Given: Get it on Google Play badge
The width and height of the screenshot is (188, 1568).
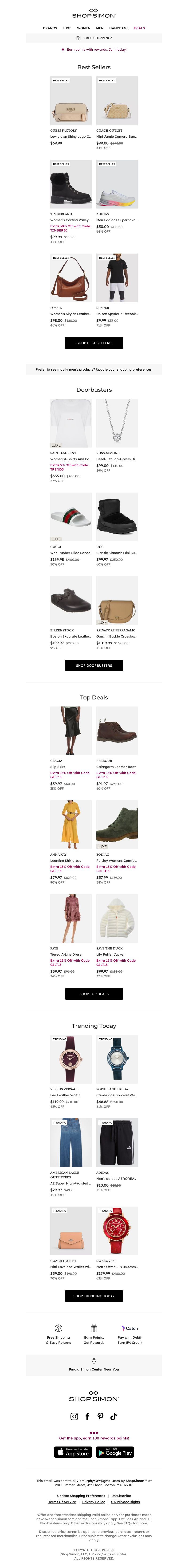Looking at the screenshot, I should (x=115, y=1452).
